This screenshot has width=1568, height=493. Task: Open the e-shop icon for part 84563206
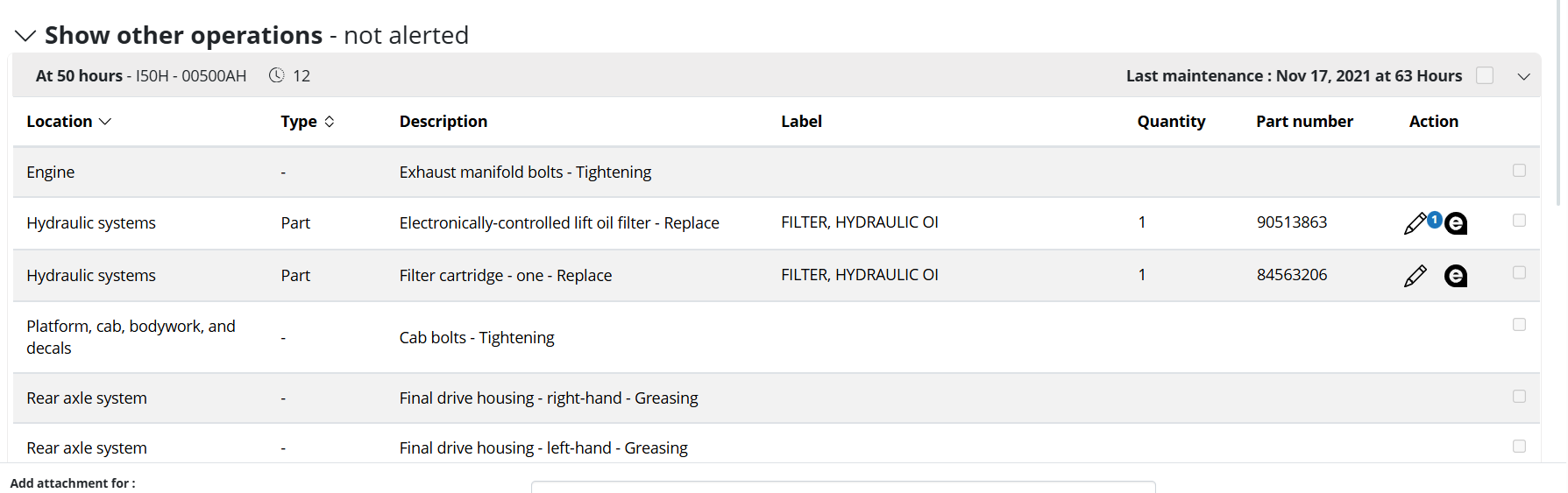[x=1456, y=276]
